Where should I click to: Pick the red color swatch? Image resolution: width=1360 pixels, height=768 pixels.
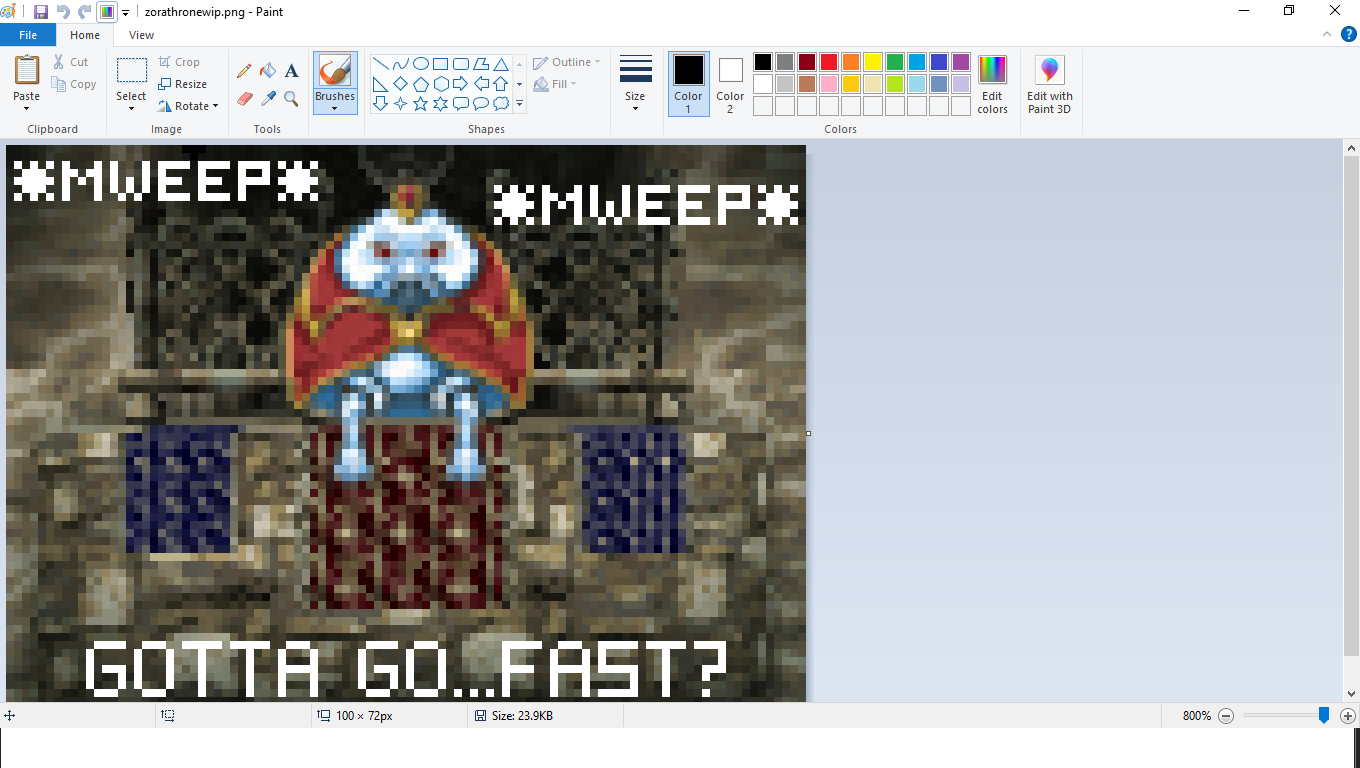point(829,62)
